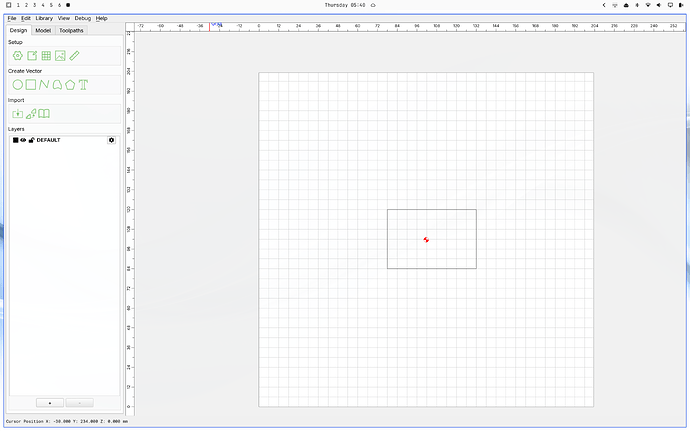Click the Setup section label
Screen dimensions: 690x431
click(15, 42)
